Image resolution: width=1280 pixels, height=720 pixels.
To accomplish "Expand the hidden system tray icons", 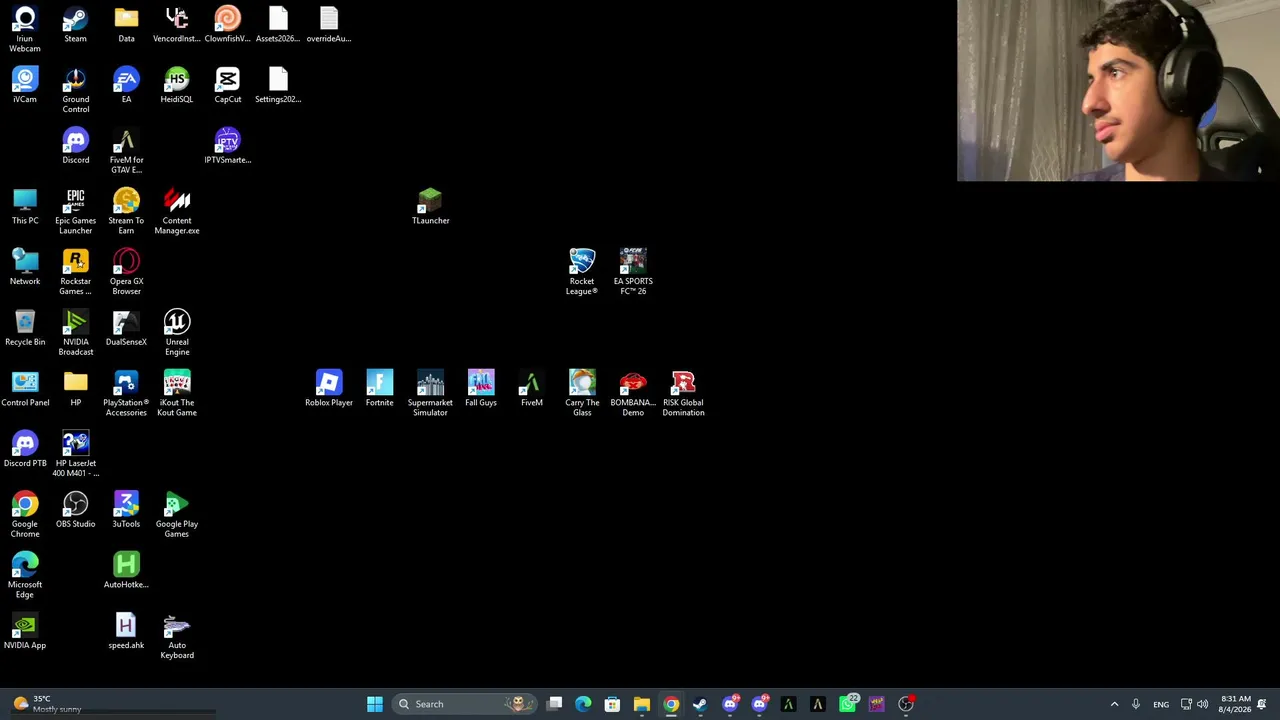I will click(1114, 704).
